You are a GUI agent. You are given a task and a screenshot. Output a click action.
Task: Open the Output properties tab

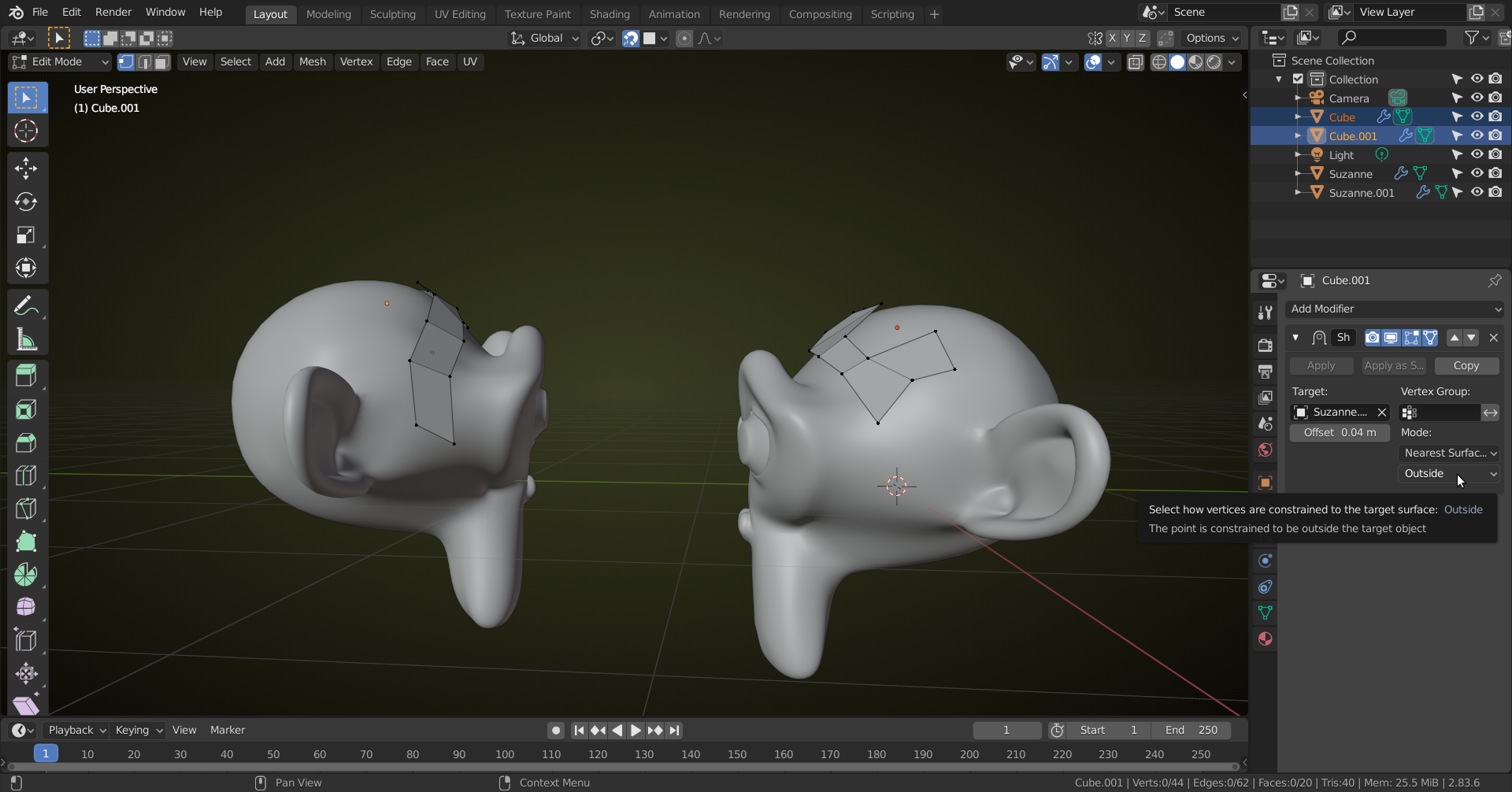click(1266, 372)
